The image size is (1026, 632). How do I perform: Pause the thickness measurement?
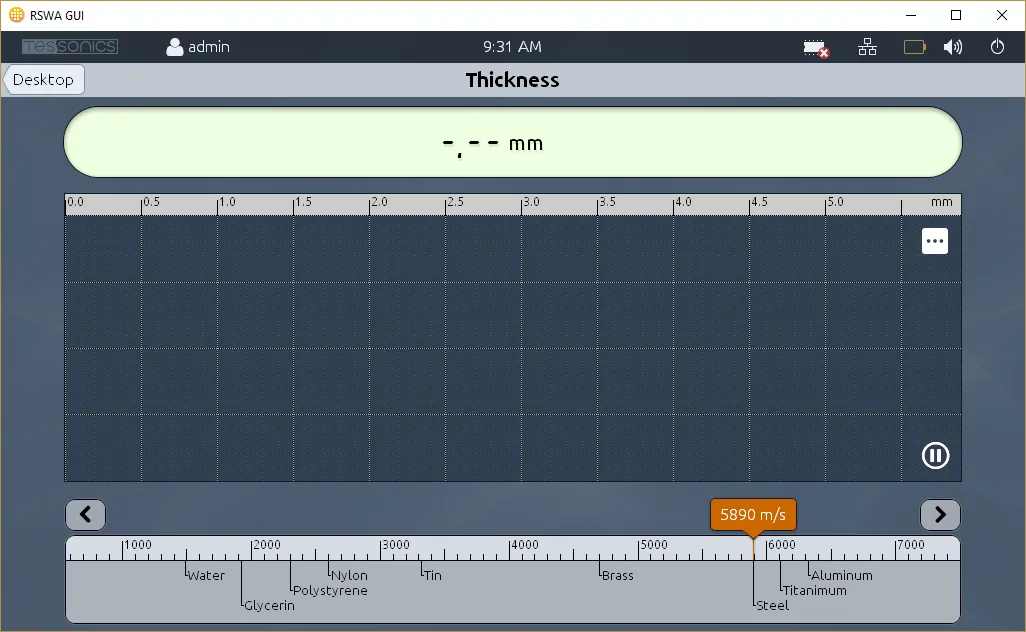click(935, 456)
